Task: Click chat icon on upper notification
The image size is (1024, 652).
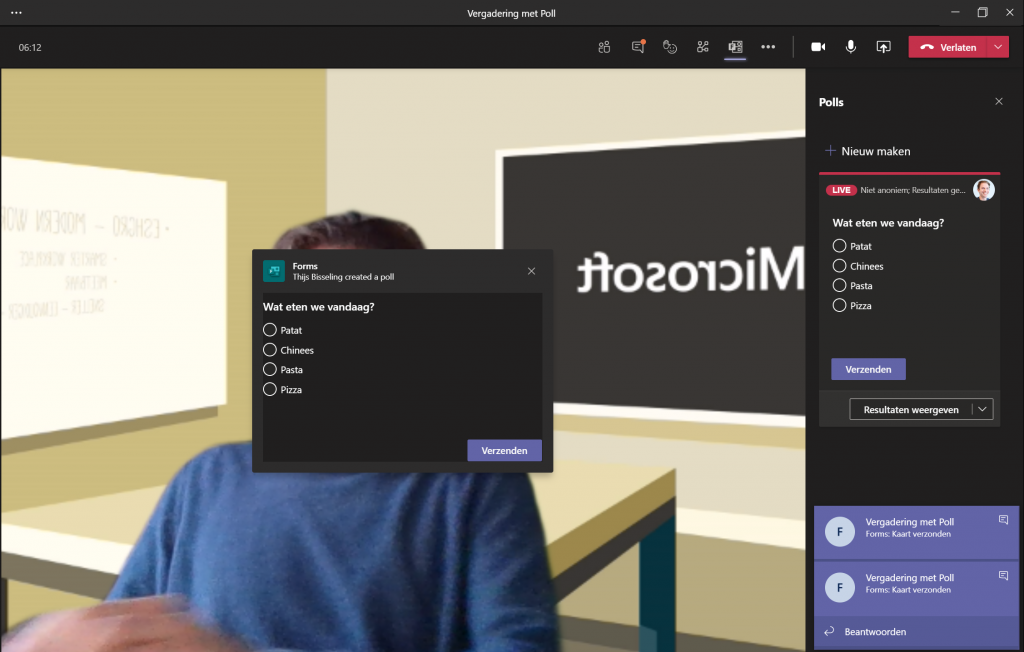Action: click(x=1003, y=520)
